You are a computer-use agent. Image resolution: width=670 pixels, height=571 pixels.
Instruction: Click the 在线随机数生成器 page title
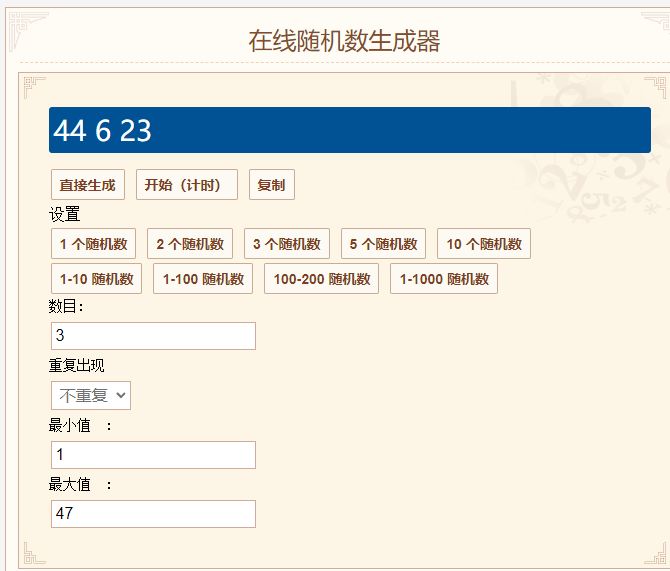(x=344, y=41)
